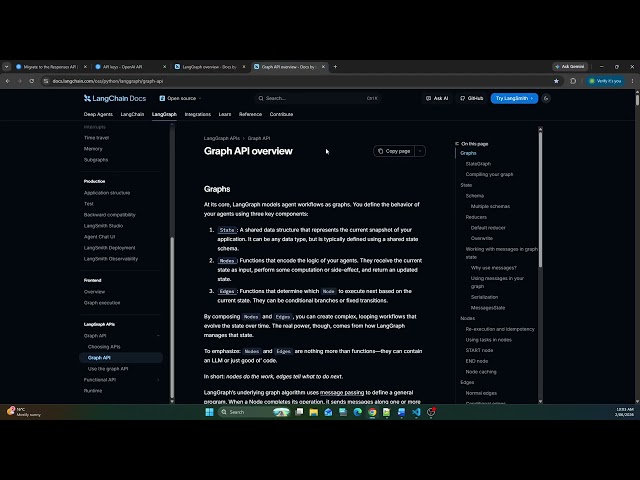640x480 pixels.
Task: Reload the page with the refresh icon
Action: (x=31, y=81)
